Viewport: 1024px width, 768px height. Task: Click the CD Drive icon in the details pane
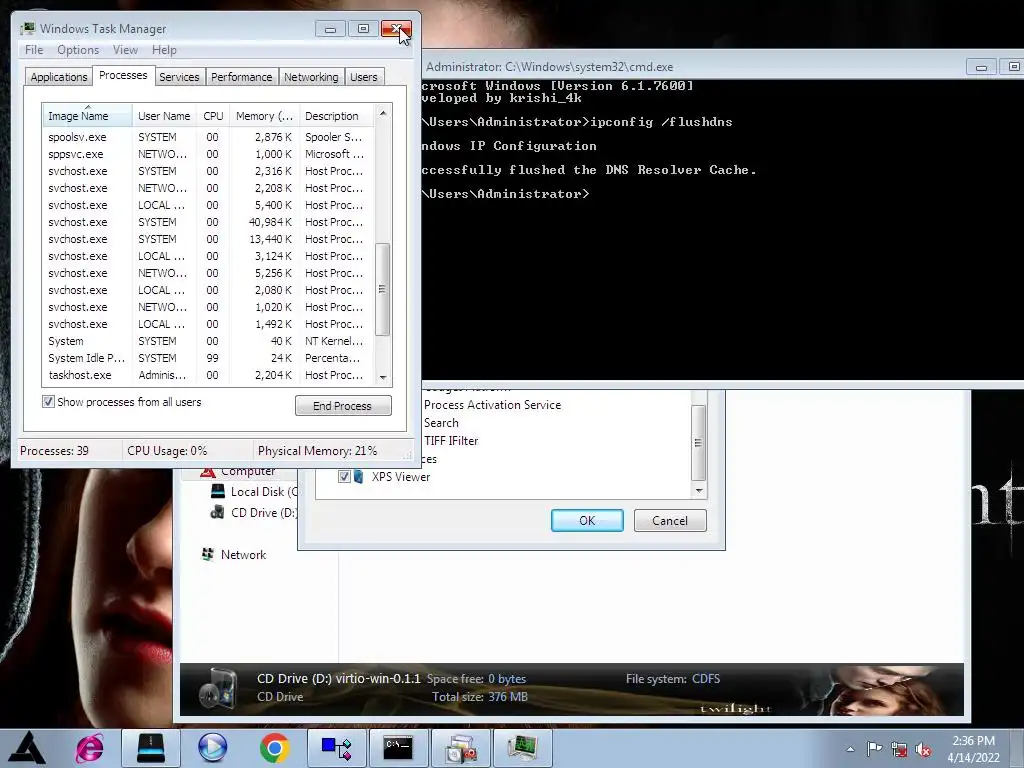(x=218, y=688)
